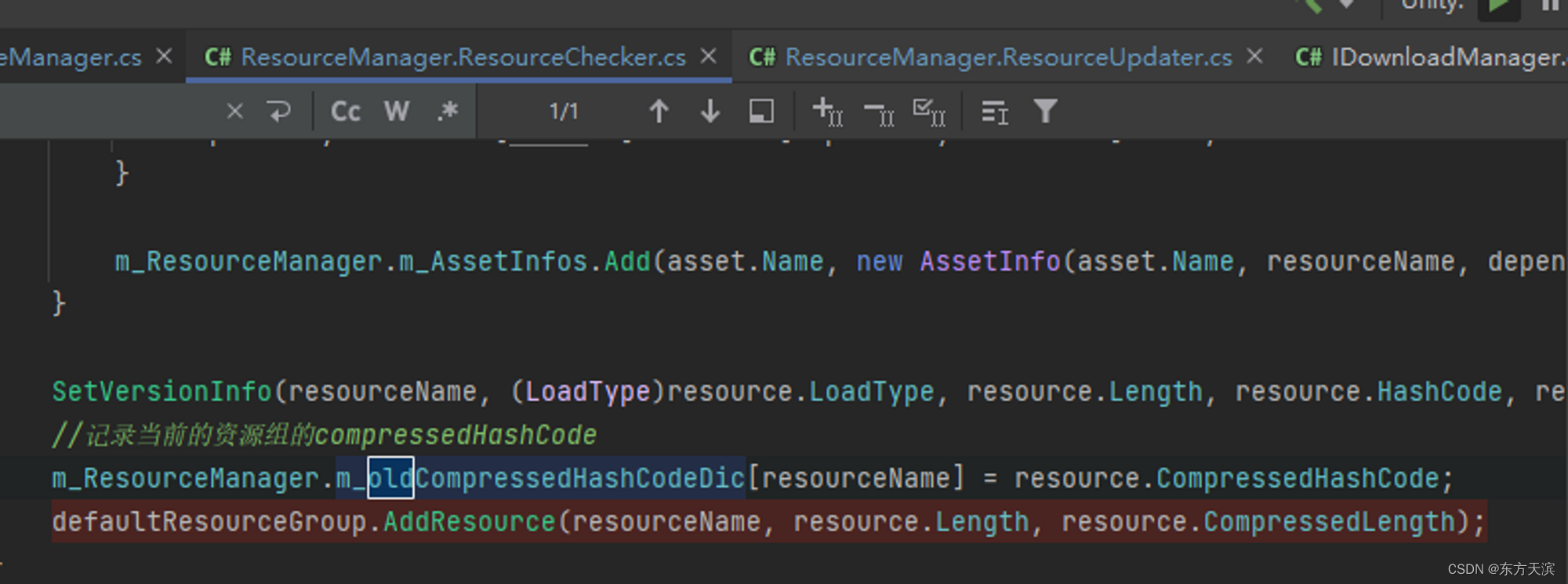Screen dimensions: 1568x584
Task: Click the AssetInfo constructor name
Action: point(990,261)
